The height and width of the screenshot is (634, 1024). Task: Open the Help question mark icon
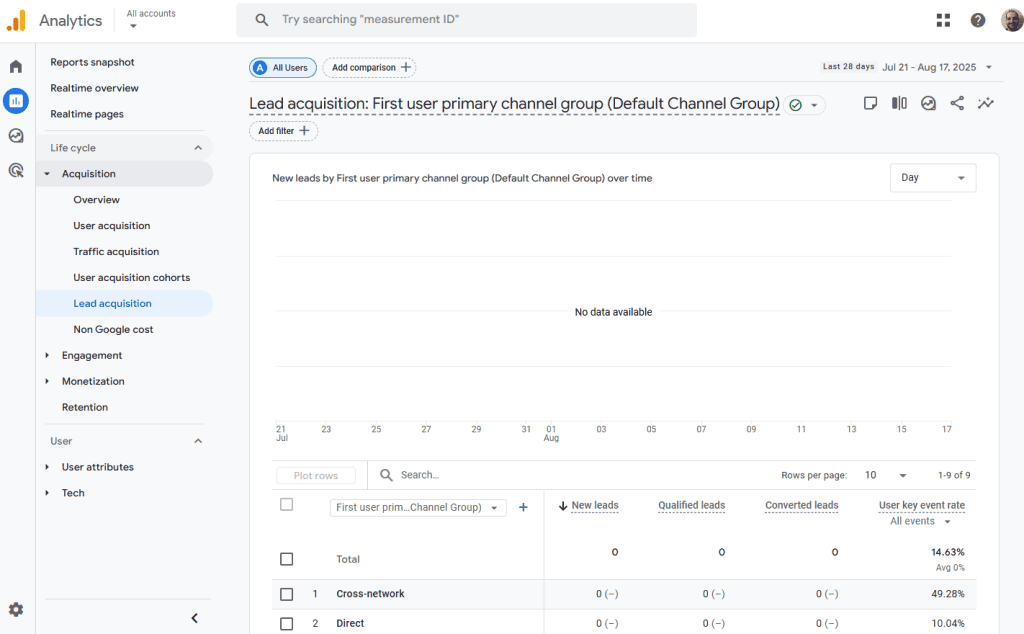977,20
